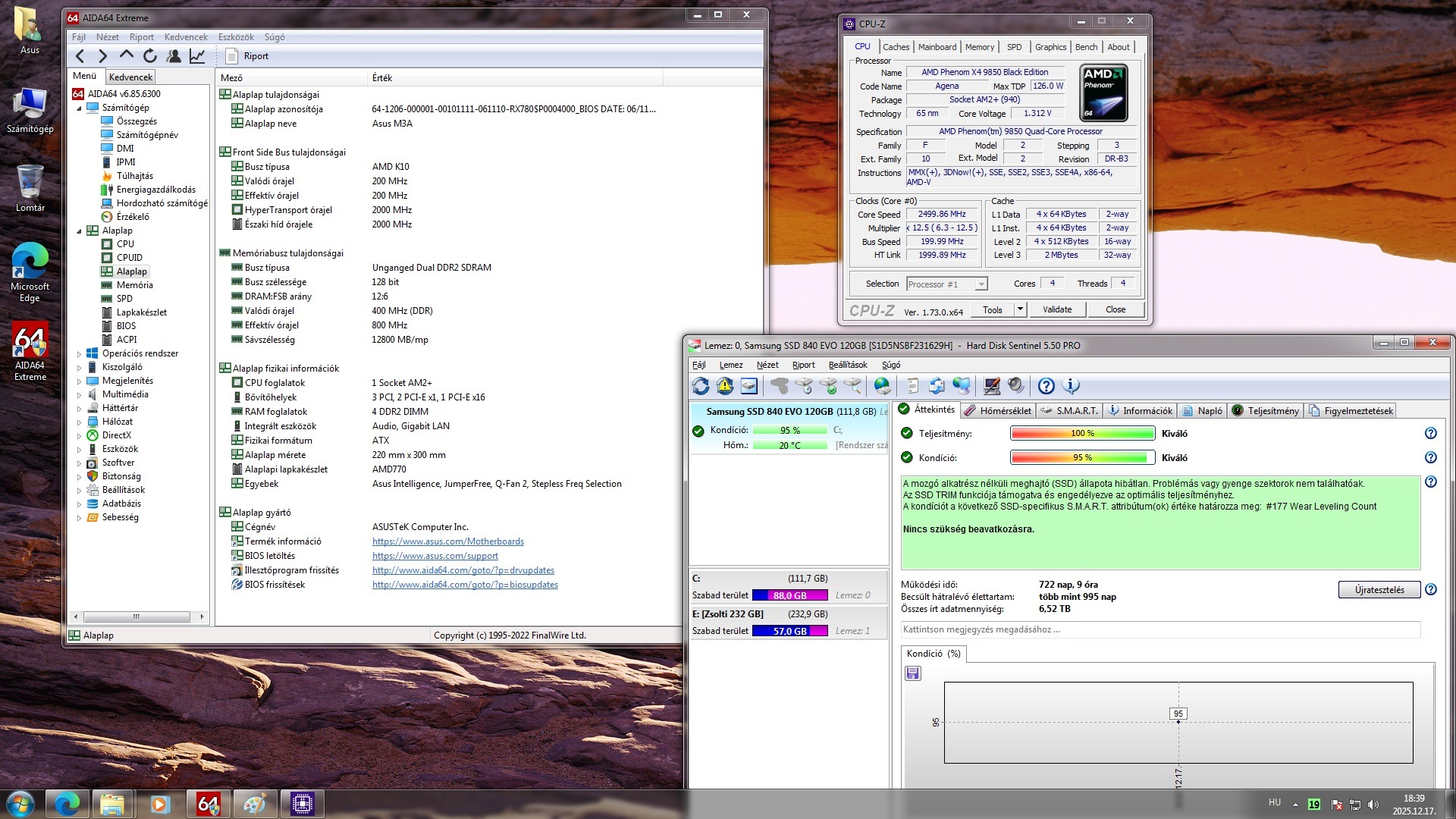Click the globe disk icon in Sentinel toolbar

click(882, 386)
